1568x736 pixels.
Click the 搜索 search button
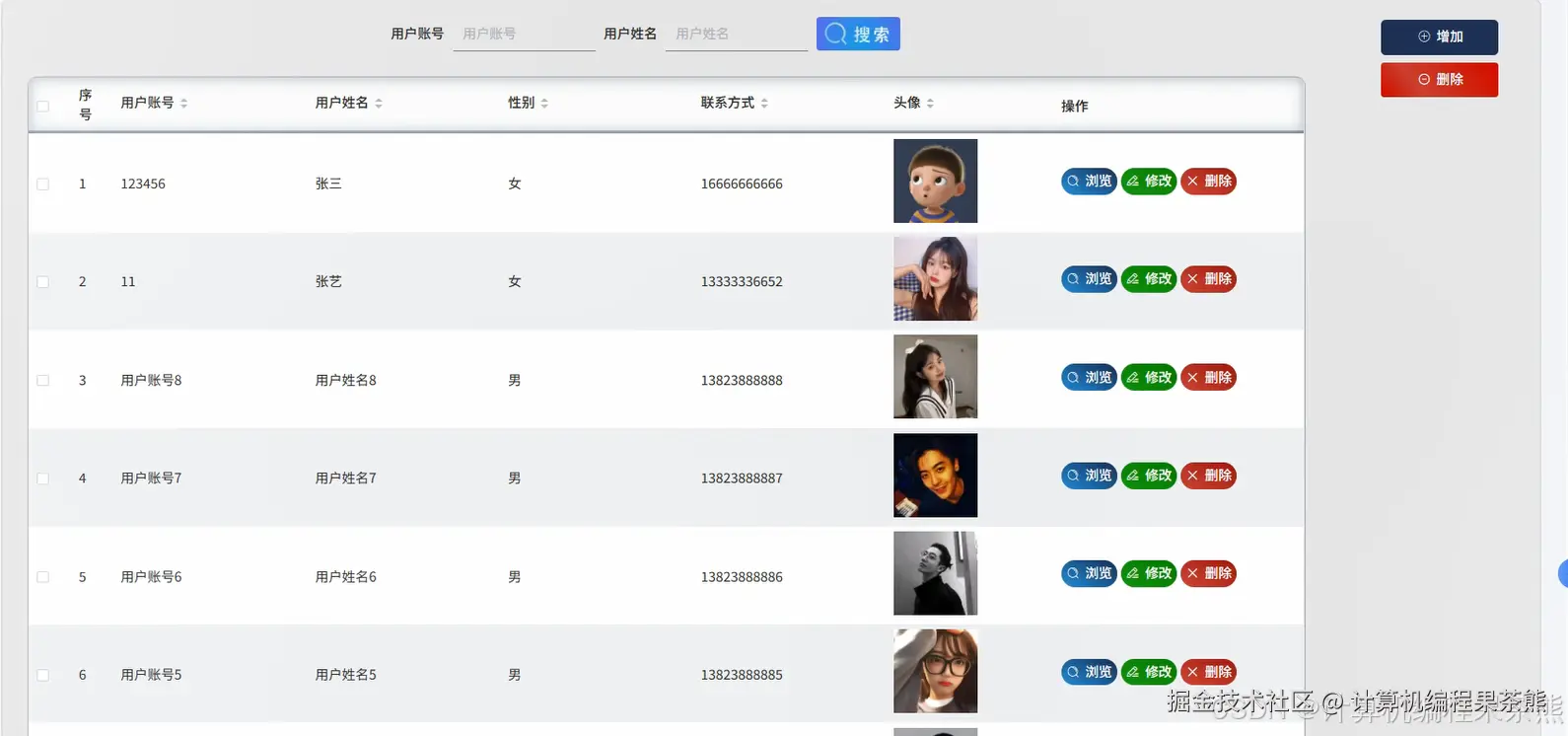[858, 34]
